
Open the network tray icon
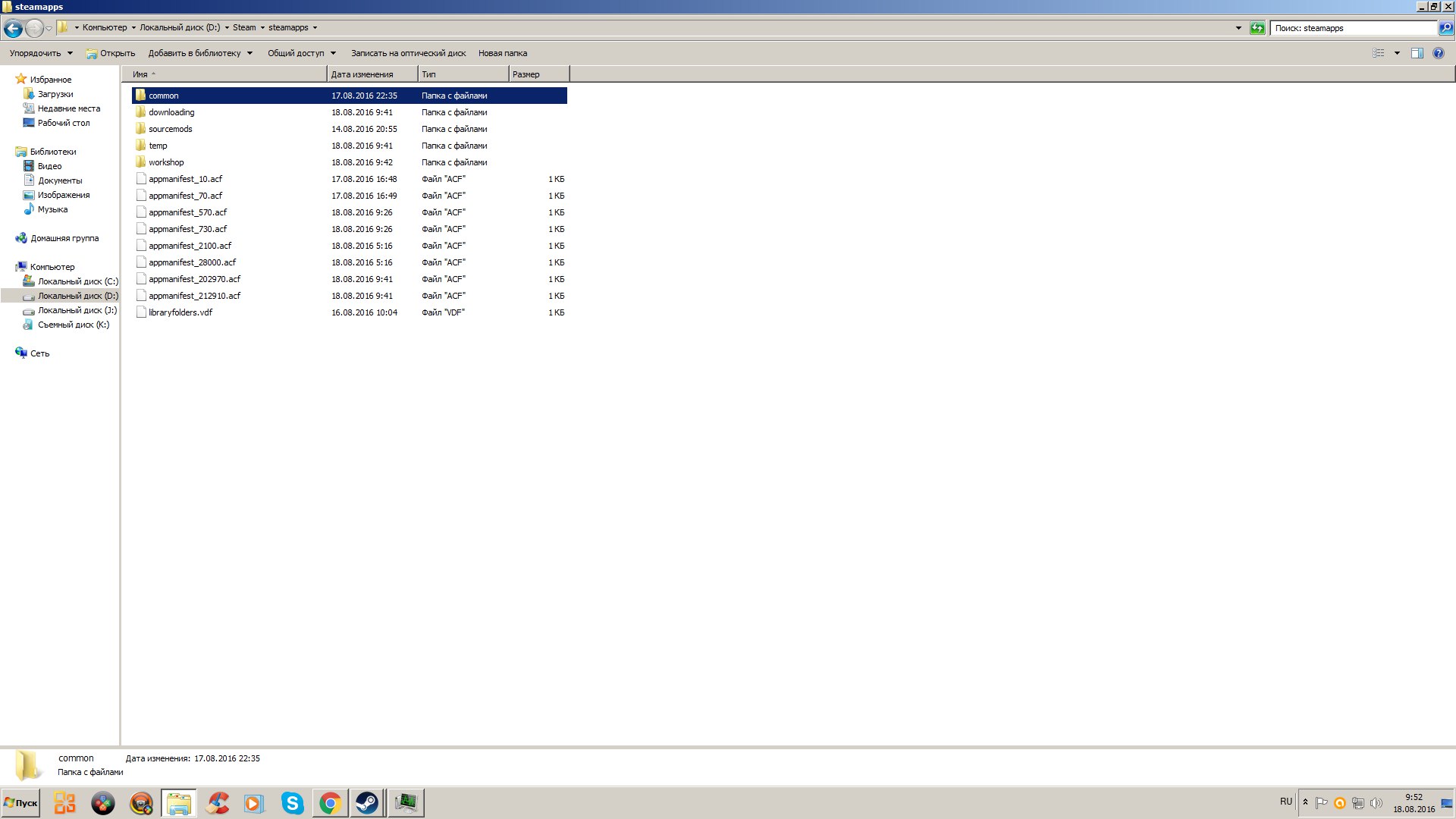click(x=1358, y=803)
